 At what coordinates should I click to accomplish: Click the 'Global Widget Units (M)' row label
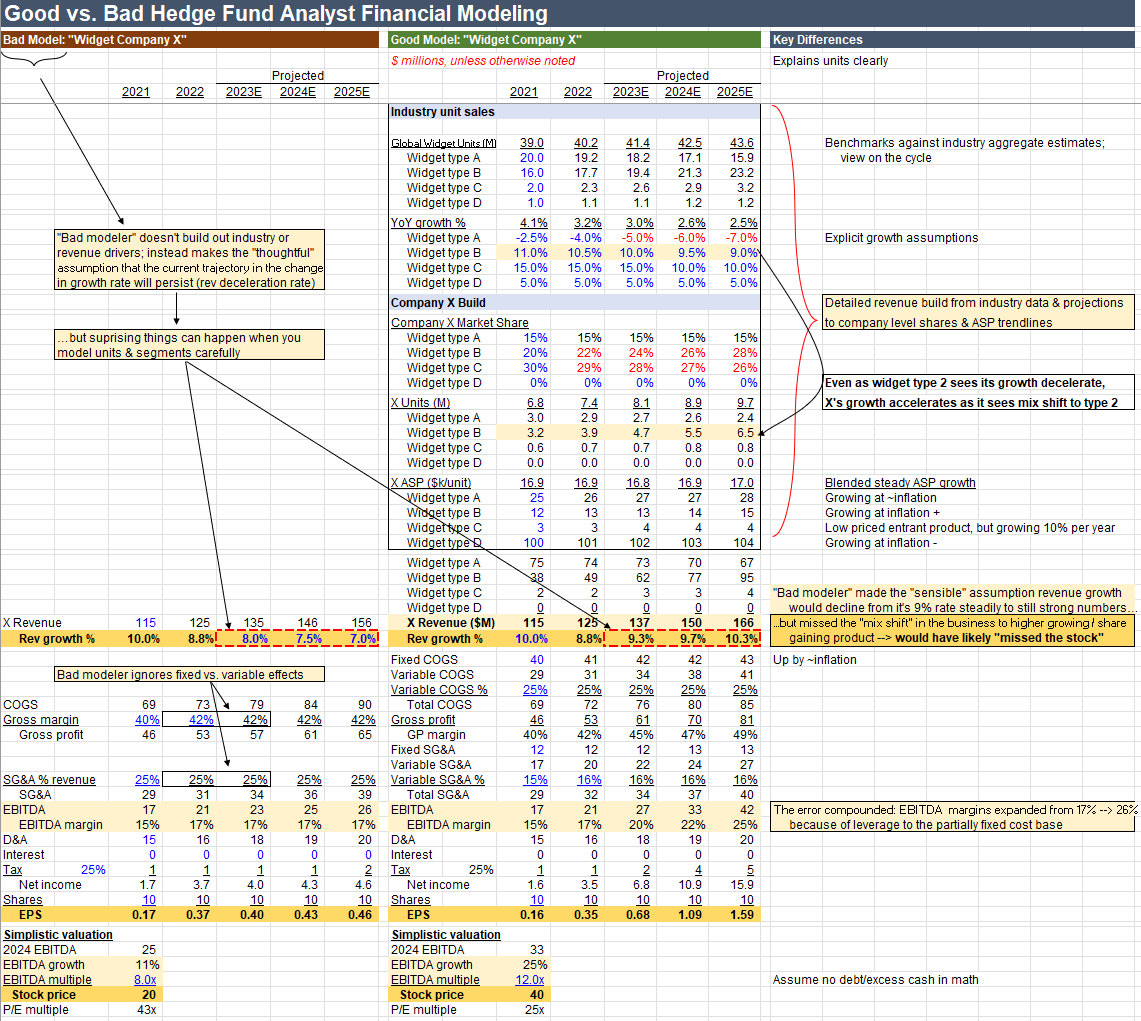[x=444, y=143]
